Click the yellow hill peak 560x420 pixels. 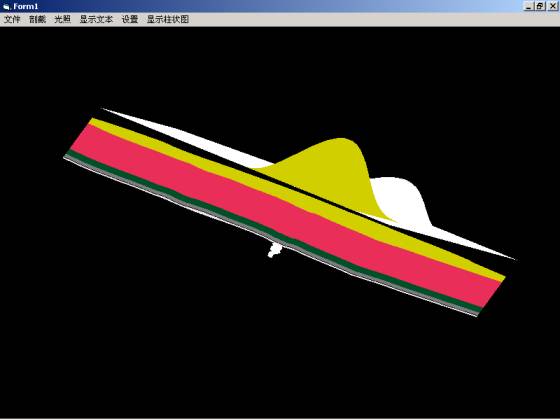(343, 141)
